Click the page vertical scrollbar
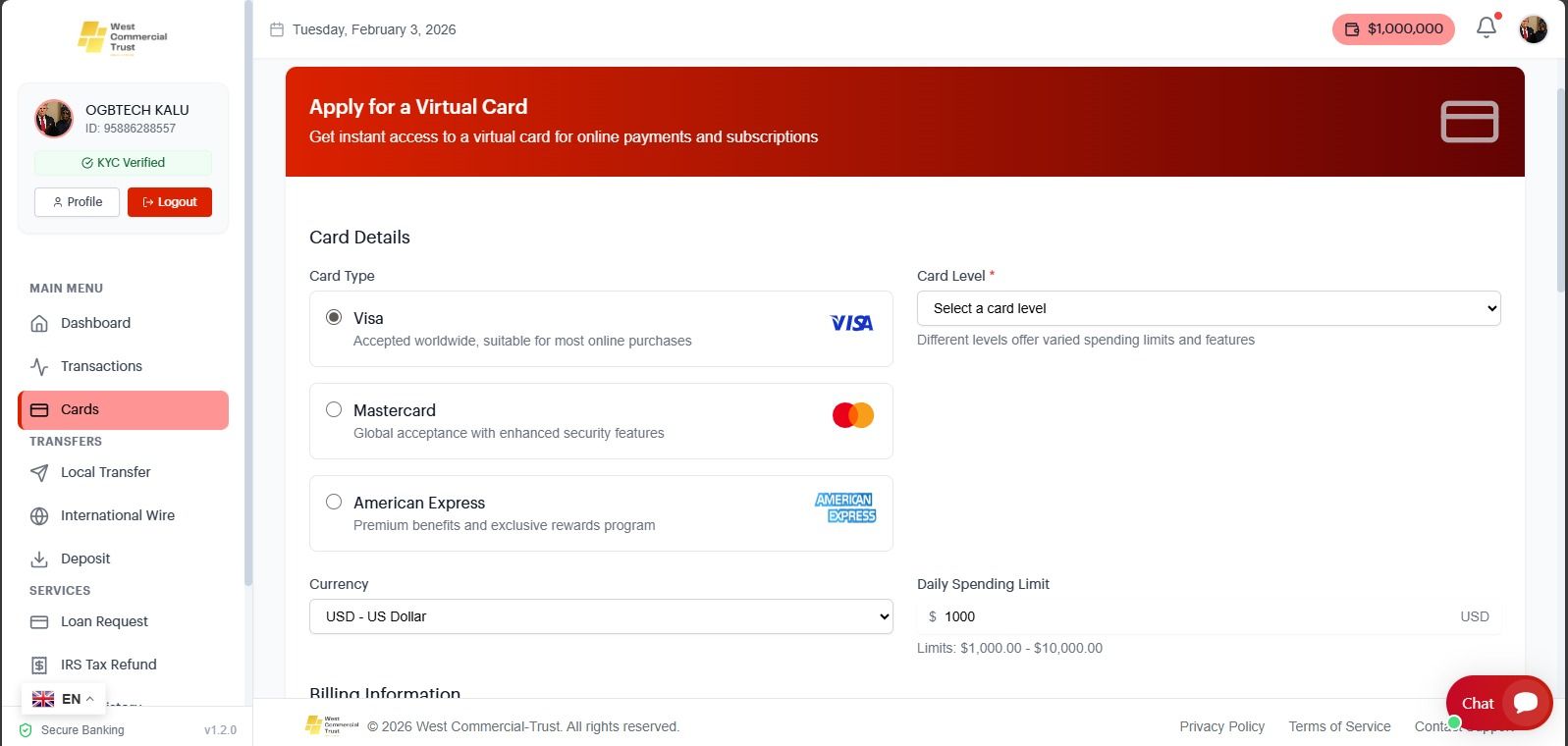Viewport: 1568px width, 746px height. (x=1562, y=189)
